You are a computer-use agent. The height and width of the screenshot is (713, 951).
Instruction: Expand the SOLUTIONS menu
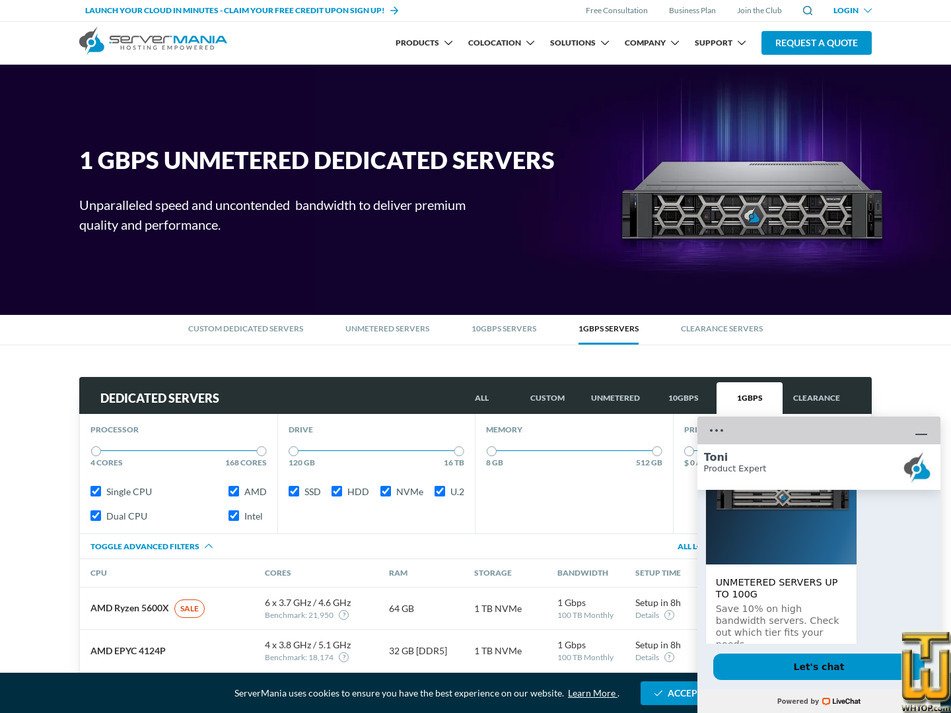574,43
